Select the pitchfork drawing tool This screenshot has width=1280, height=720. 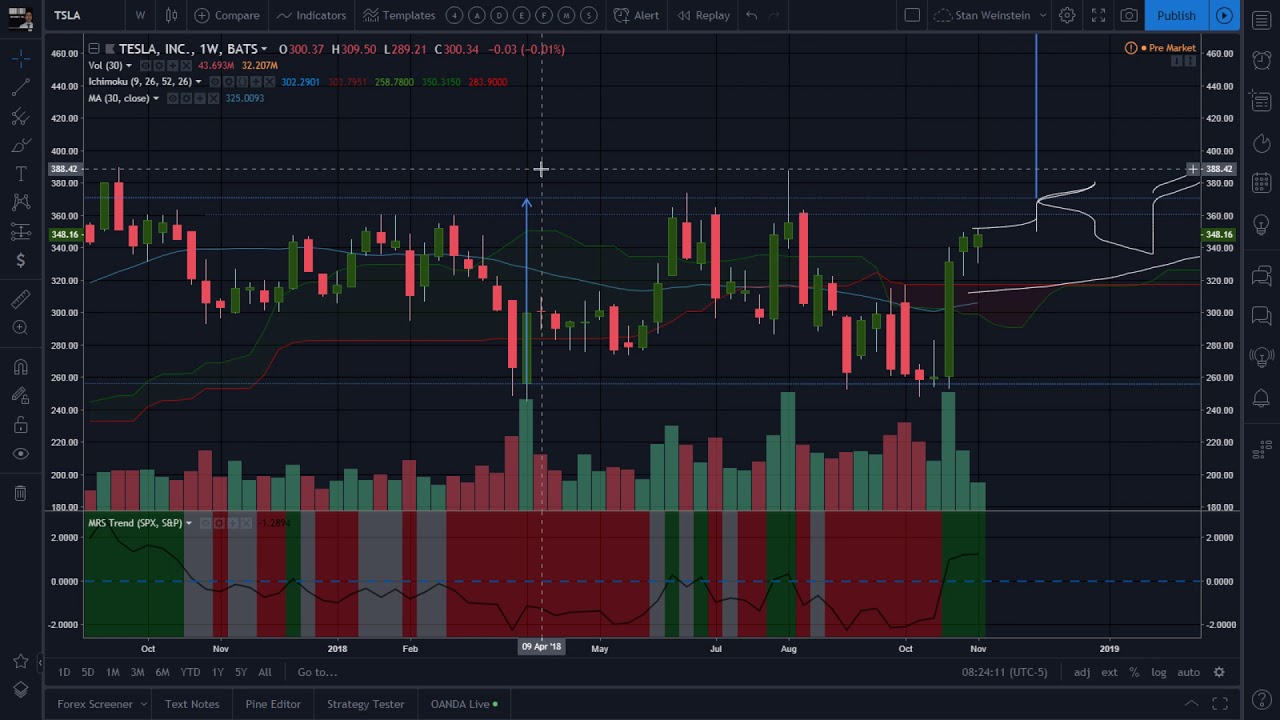point(20,117)
